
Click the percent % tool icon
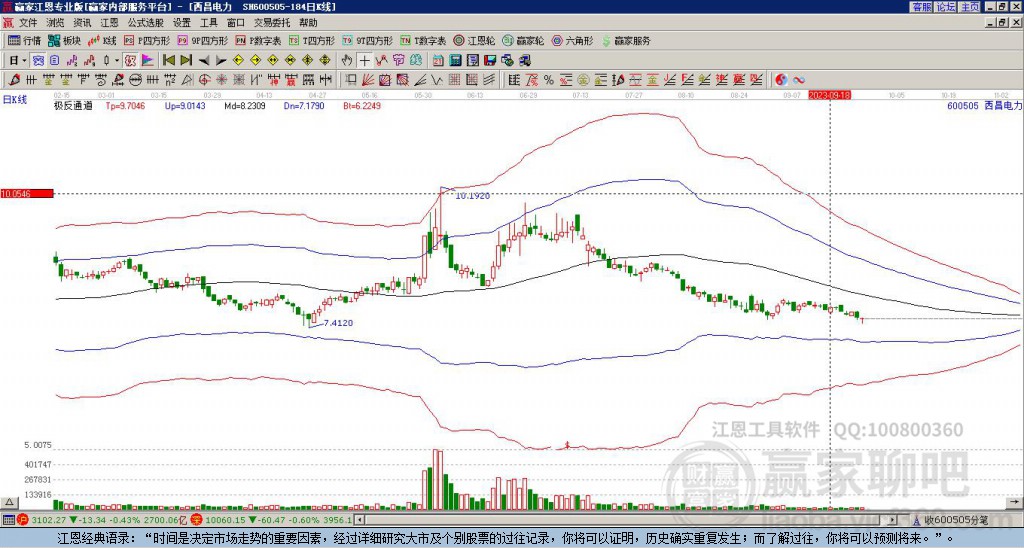(549, 80)
